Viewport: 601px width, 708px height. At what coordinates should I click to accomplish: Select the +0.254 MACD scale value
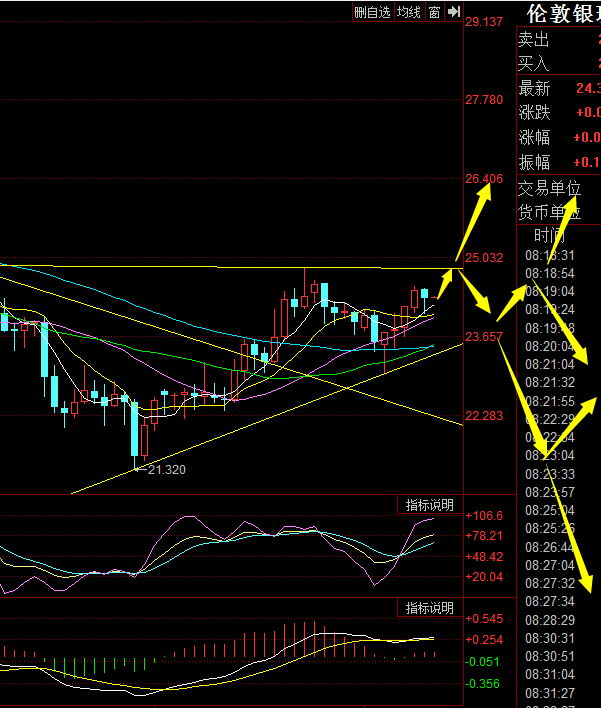pos(484,640)
